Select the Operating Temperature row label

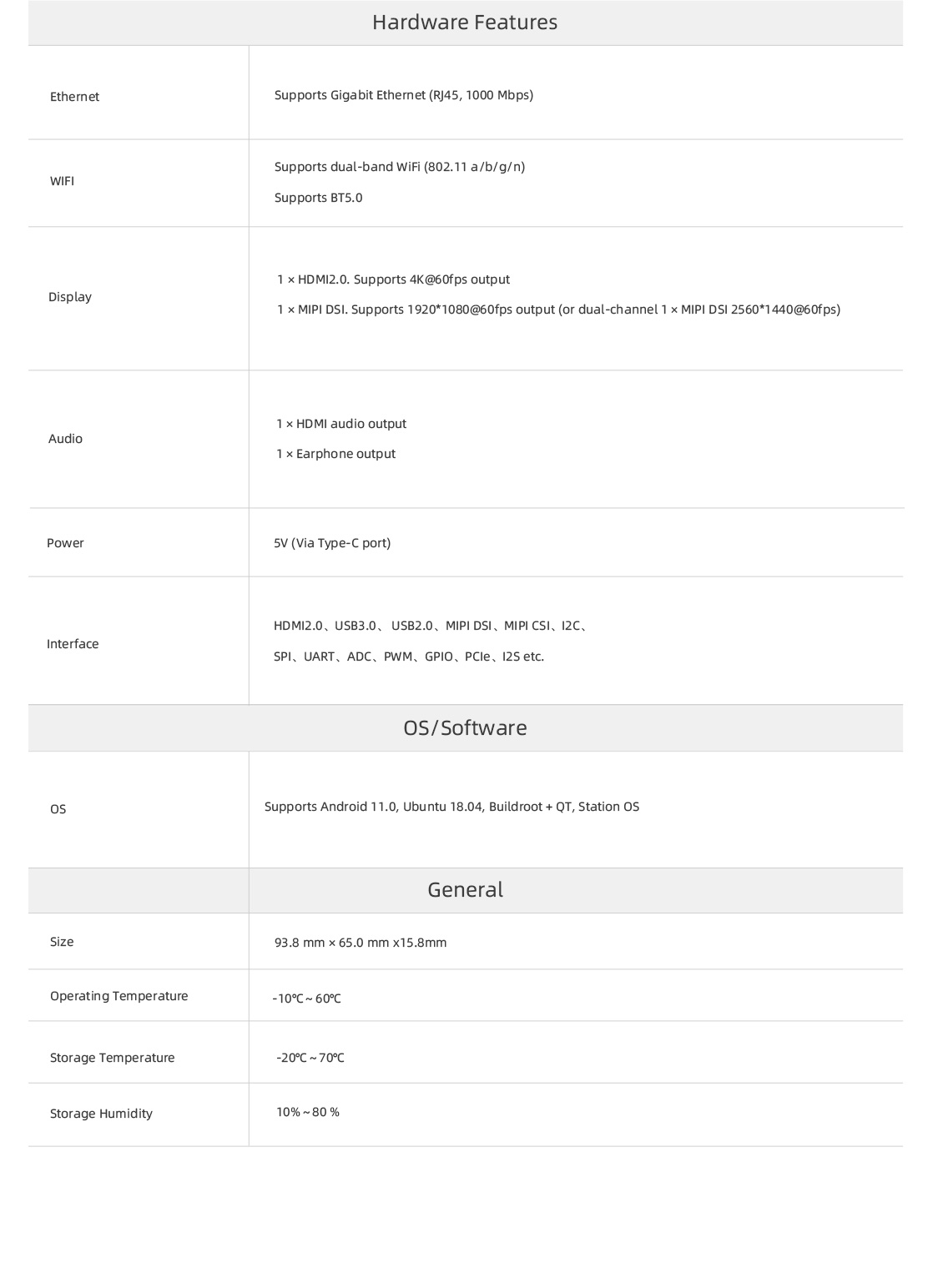click(119, 996)
